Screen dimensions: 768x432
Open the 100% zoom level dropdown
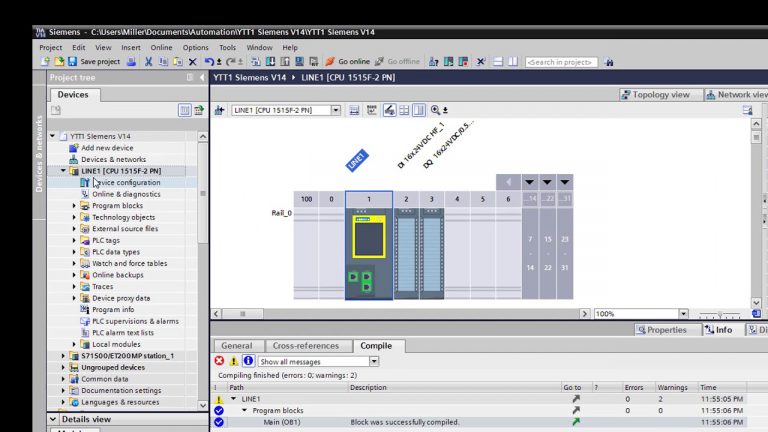683,314
